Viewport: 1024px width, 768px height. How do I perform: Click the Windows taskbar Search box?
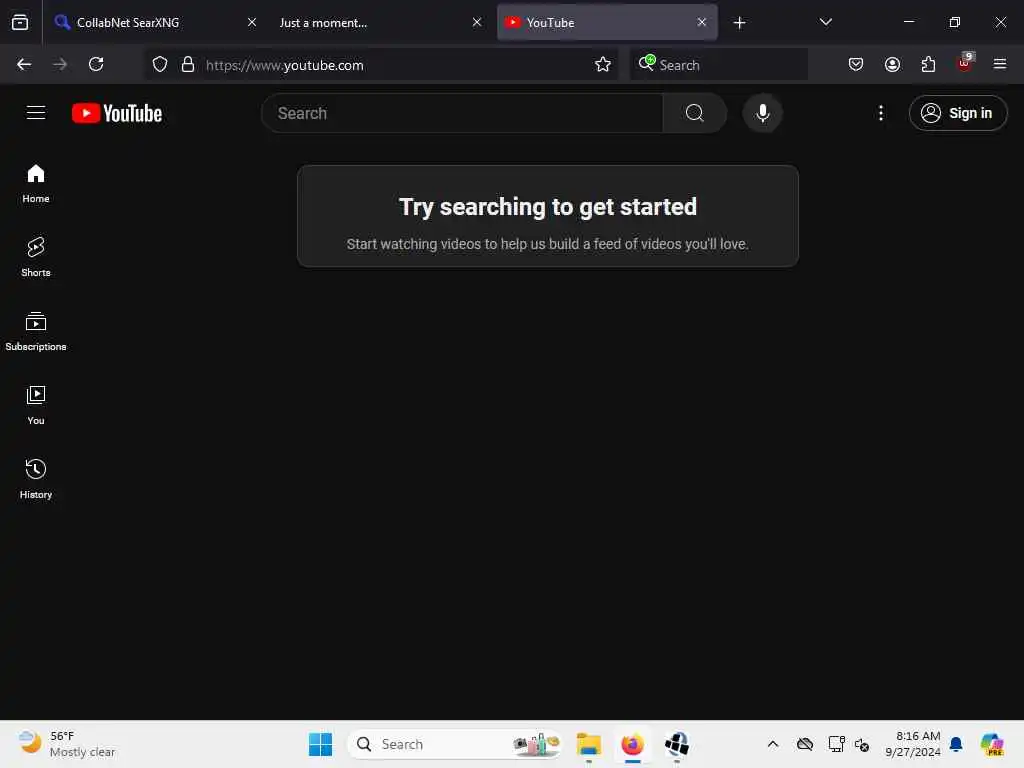(x=455, y=744)
